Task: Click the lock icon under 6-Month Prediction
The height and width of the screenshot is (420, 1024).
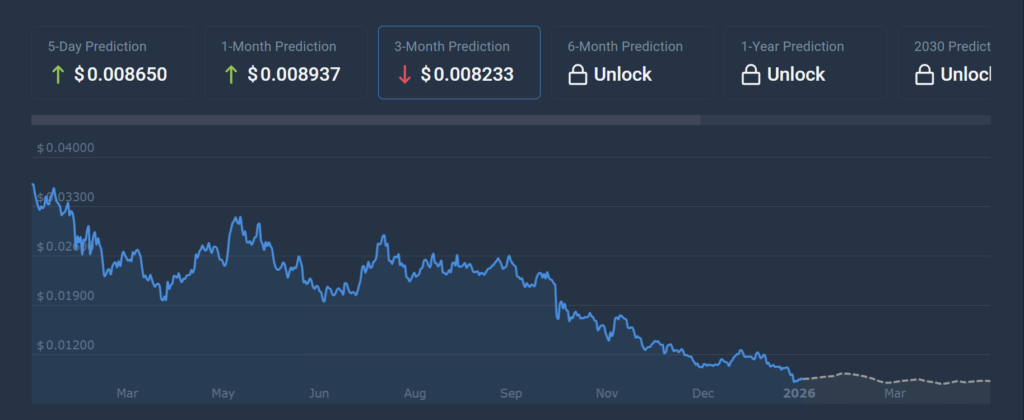Action: coord(577,75)
